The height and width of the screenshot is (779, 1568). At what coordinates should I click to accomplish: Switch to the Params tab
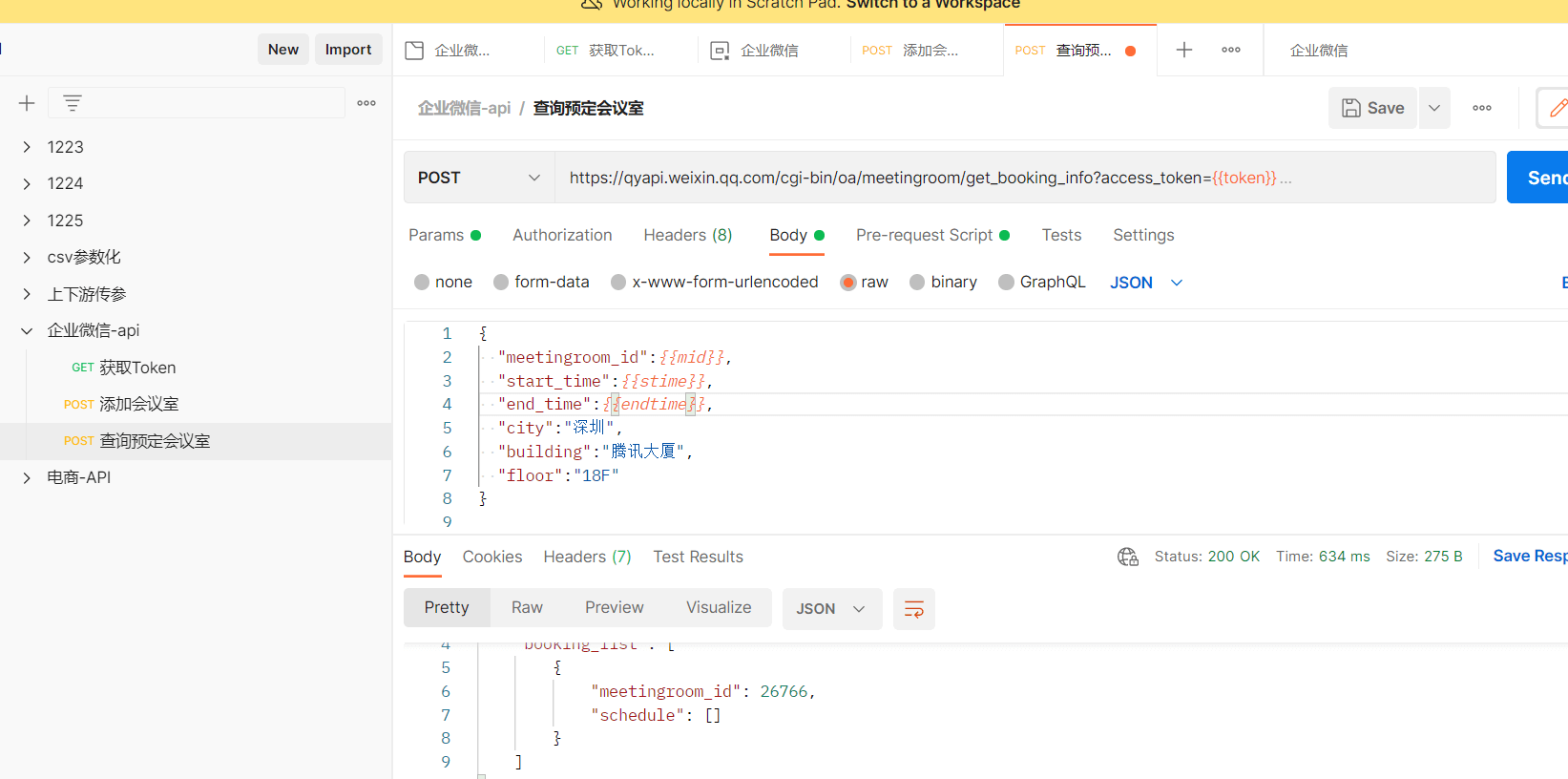coord(445,235)
